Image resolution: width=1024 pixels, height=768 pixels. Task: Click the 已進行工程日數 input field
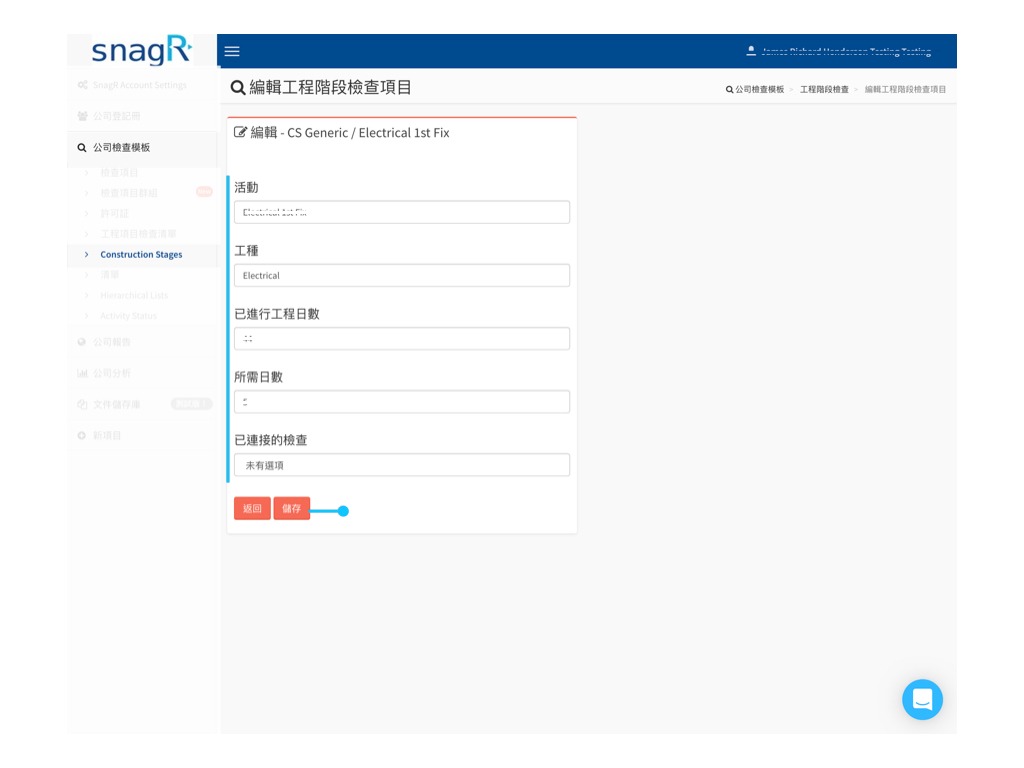[x=402, y=338]
